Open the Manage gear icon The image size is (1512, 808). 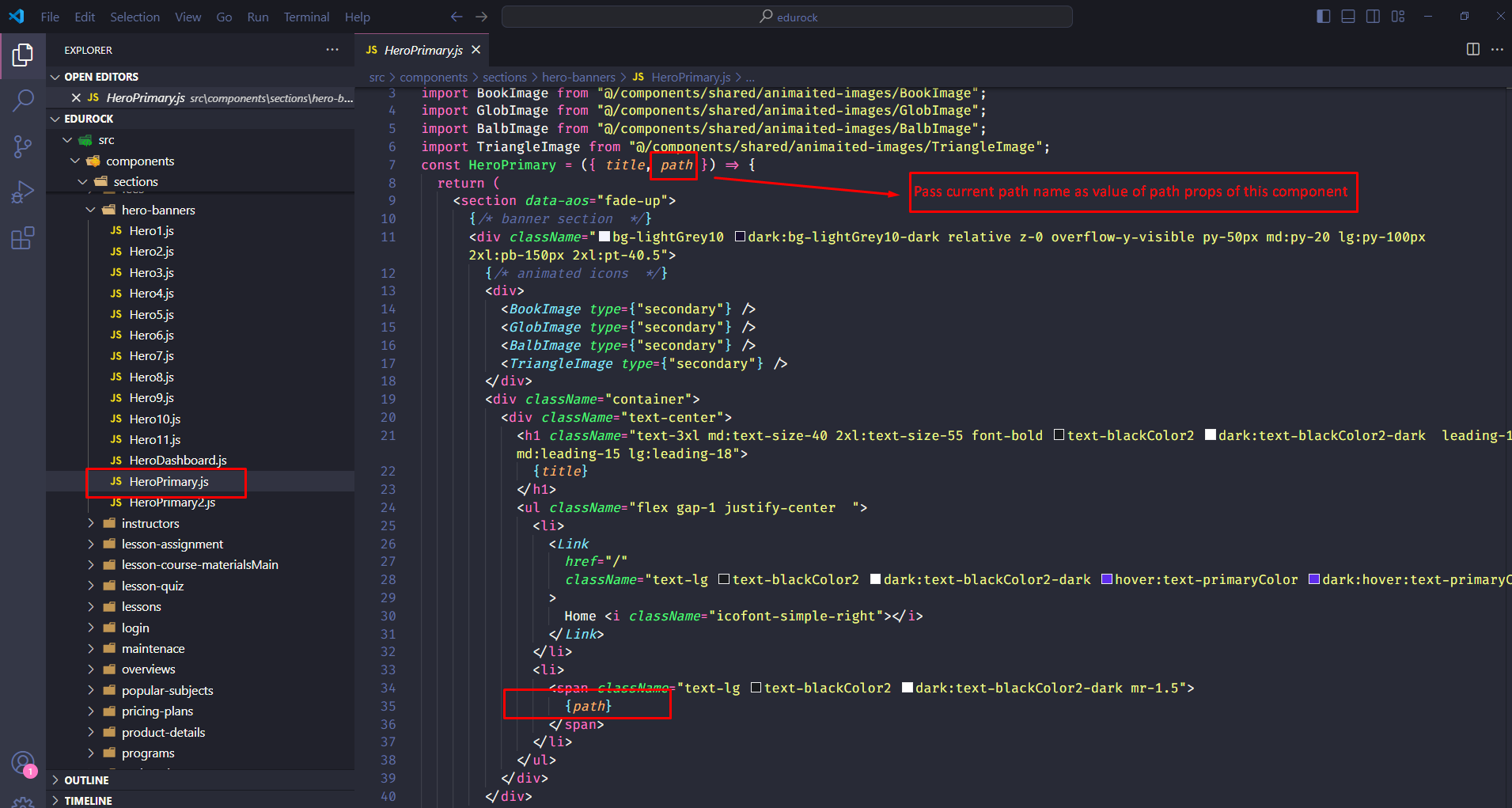[x=23, y=802]
